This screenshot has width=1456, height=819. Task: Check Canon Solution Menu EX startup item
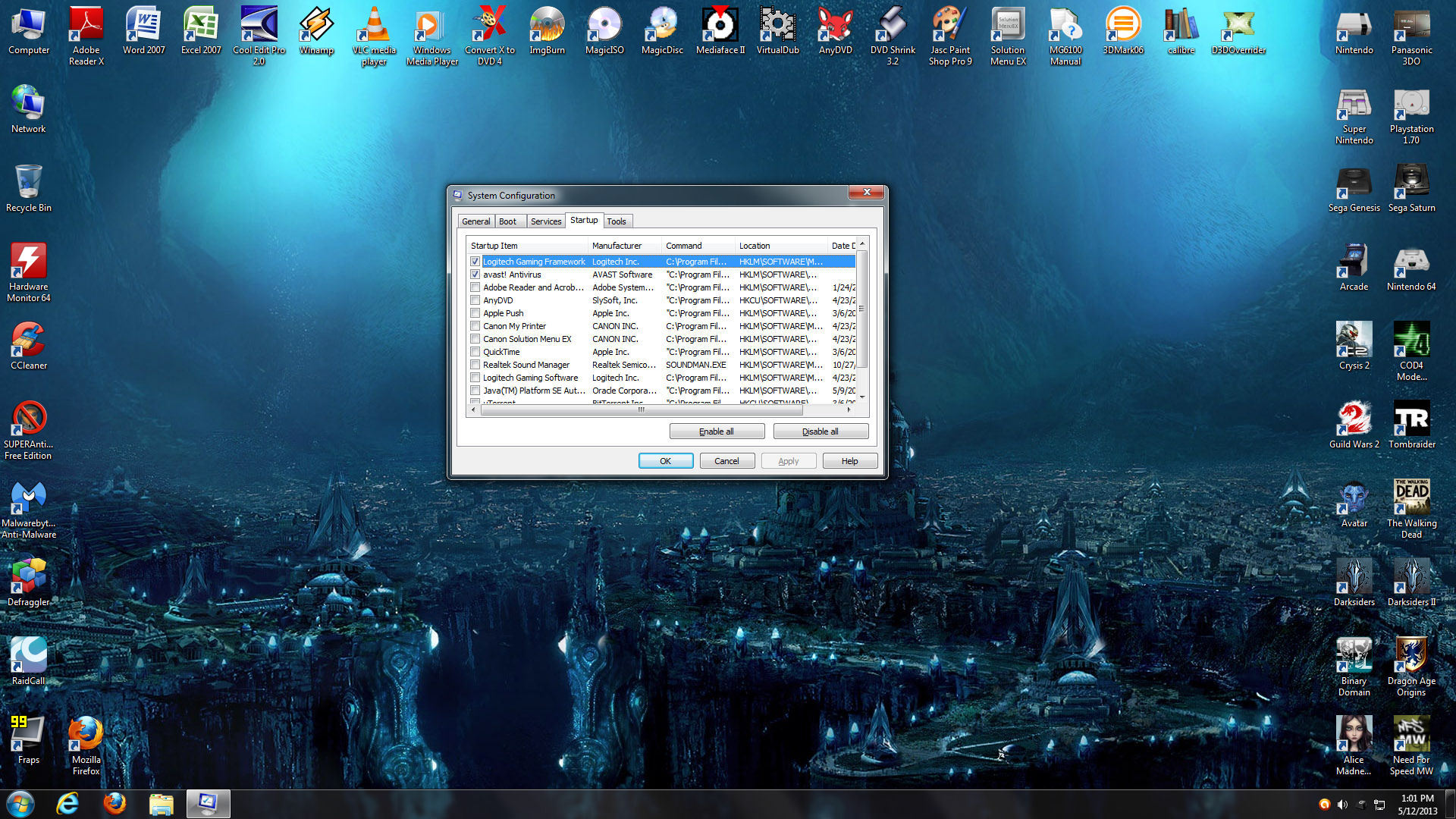click(x=475, y=339)
